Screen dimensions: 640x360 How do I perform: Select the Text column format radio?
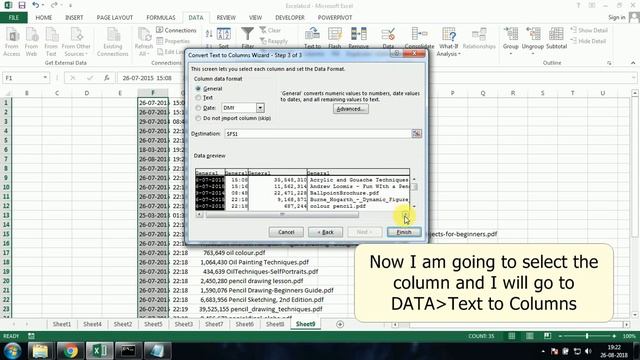click(198, 98)
